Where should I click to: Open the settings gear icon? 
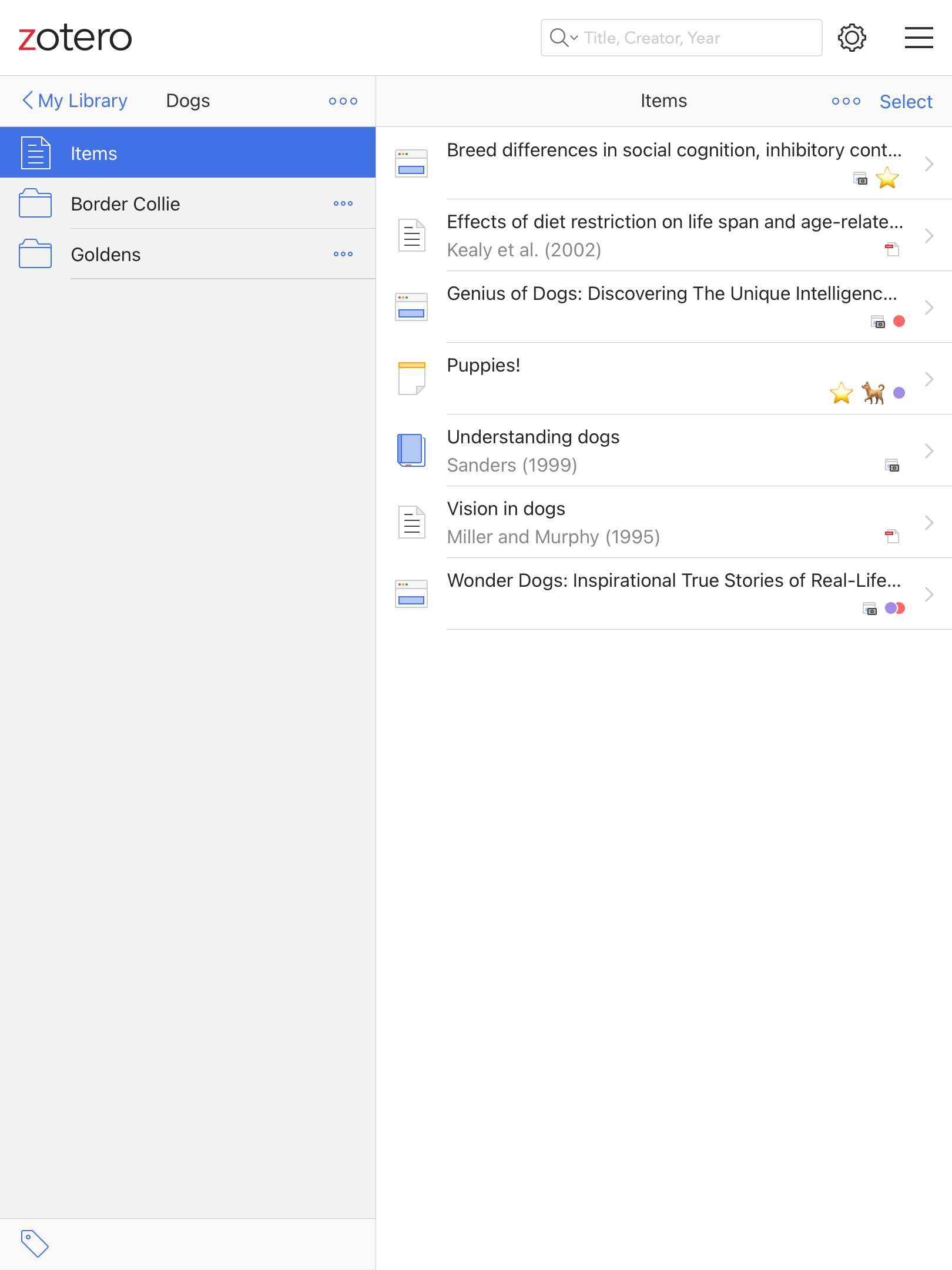point(852,38)
